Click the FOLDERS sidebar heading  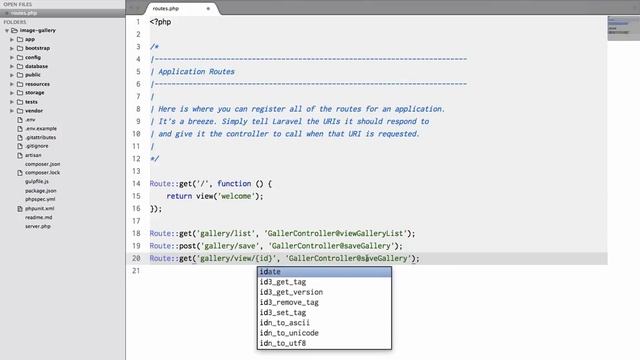click(15, 22)
